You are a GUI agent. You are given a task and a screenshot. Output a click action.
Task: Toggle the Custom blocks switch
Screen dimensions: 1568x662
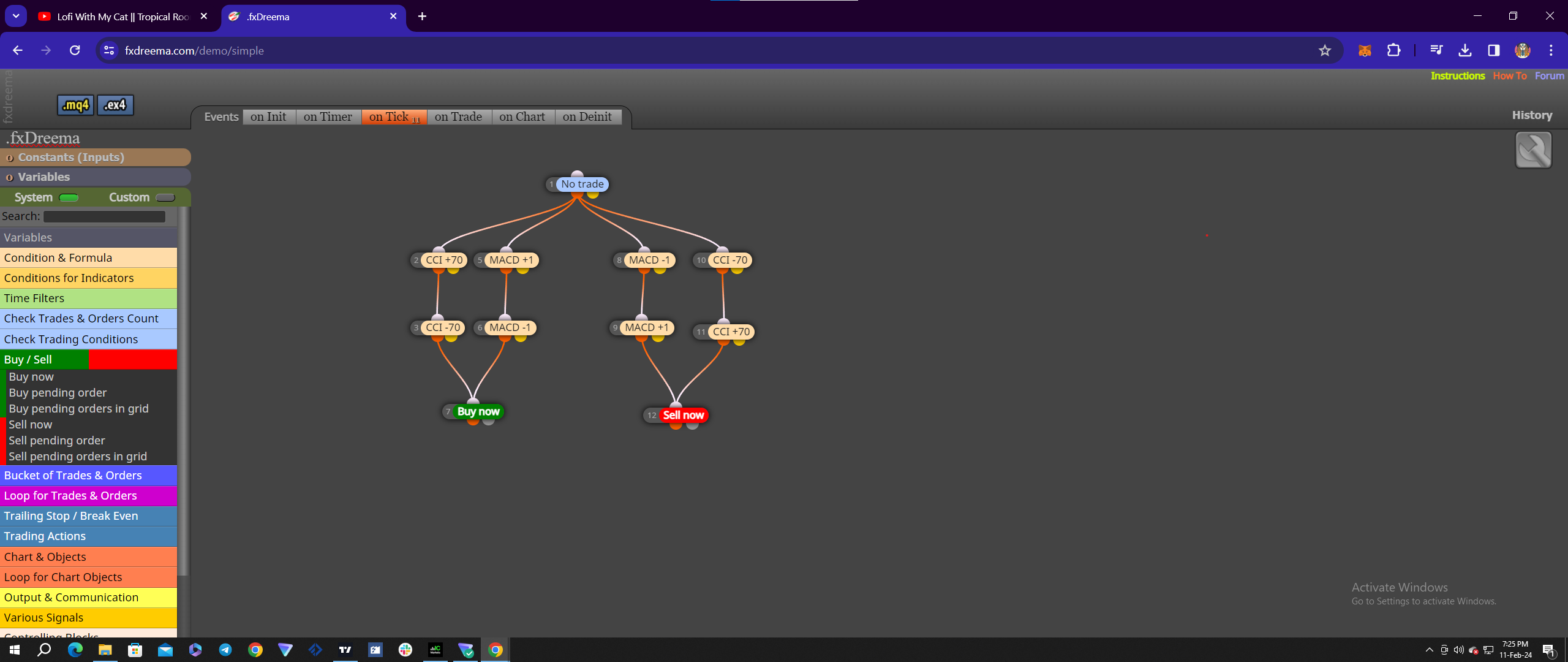(x=165, y=197)
